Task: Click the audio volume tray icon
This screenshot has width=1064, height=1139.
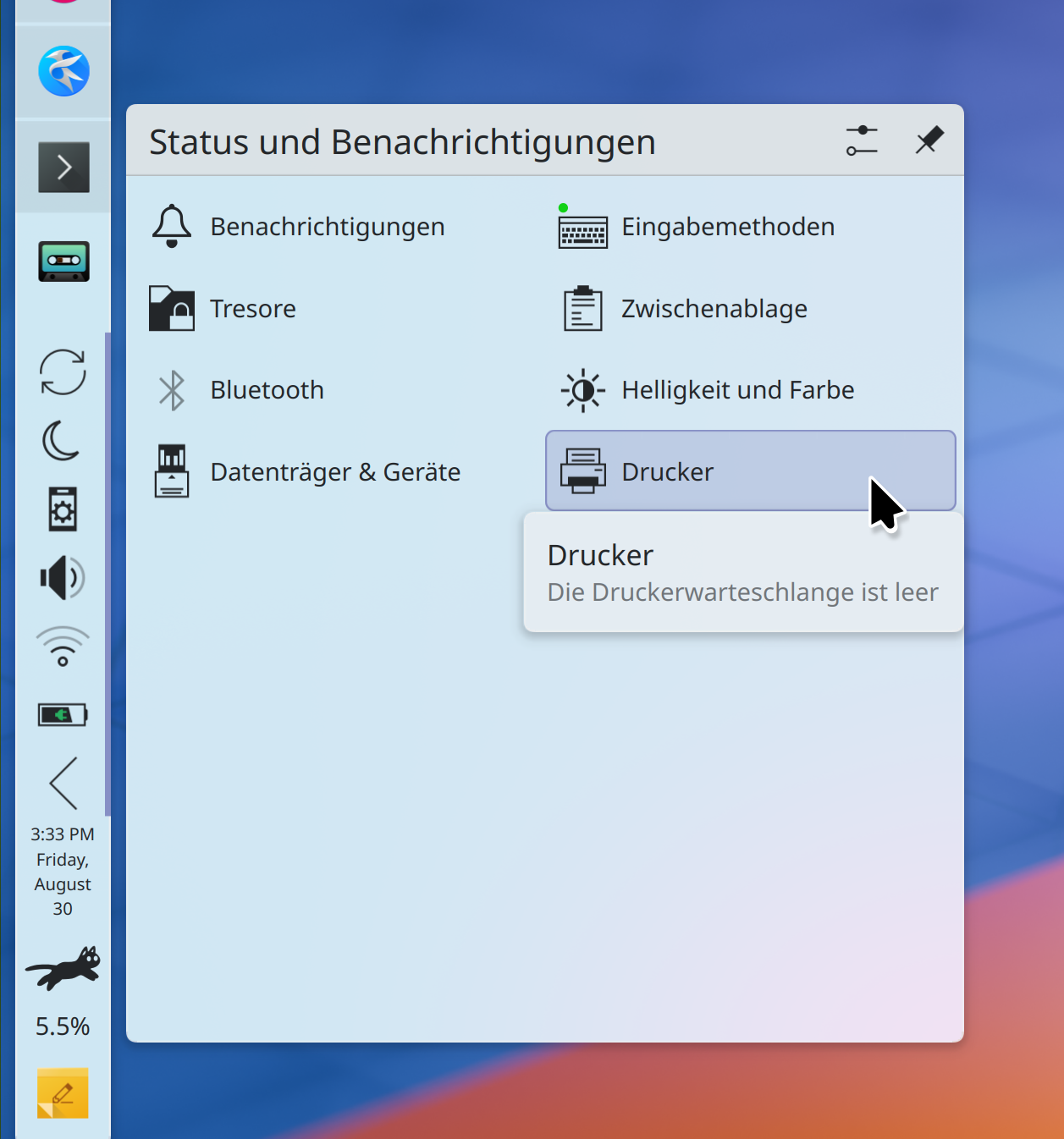Action: point(63,578)
